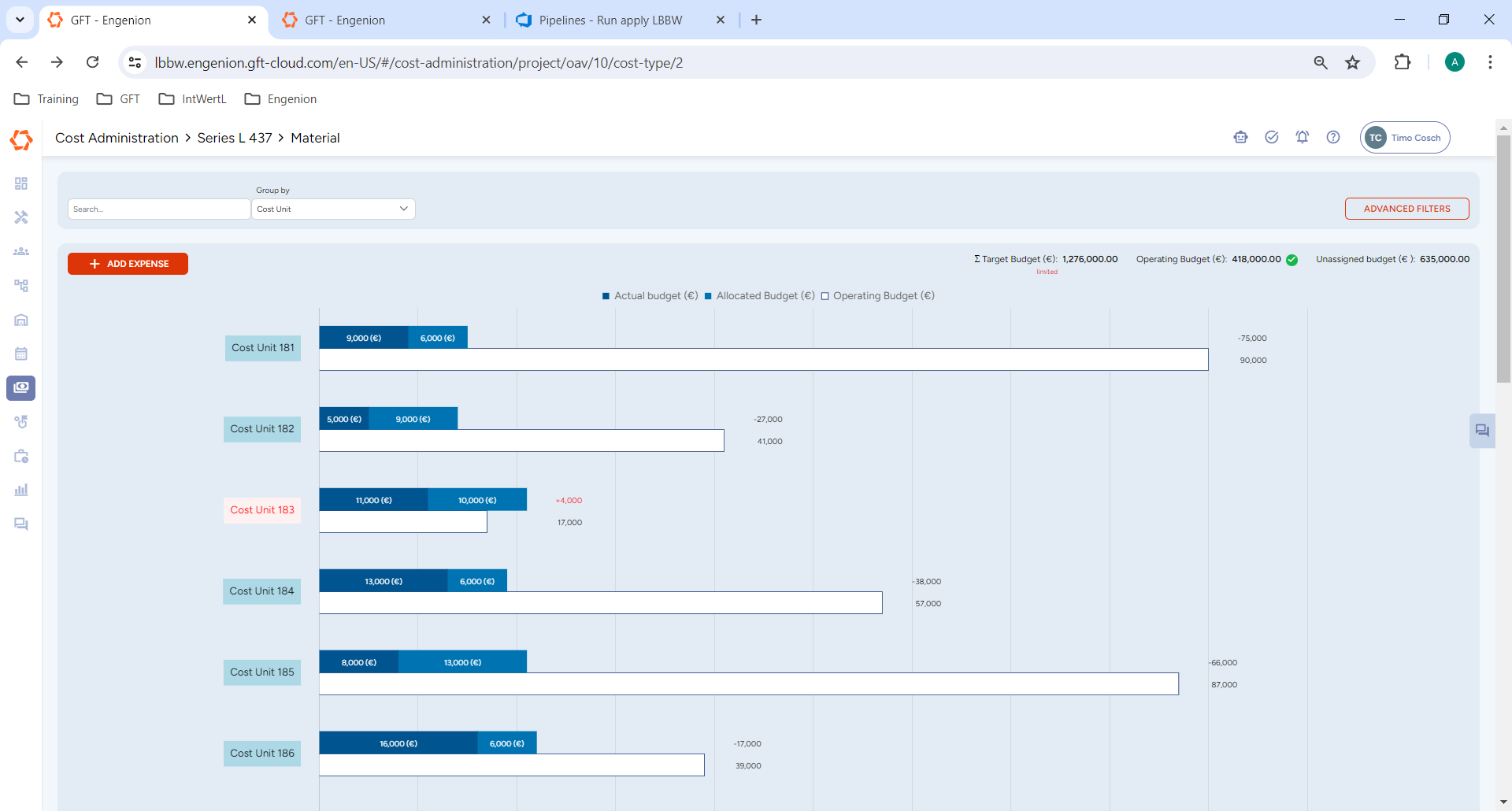View site information icon in address bar
This screenshot has height=811, width=1512.
(135, 62)
